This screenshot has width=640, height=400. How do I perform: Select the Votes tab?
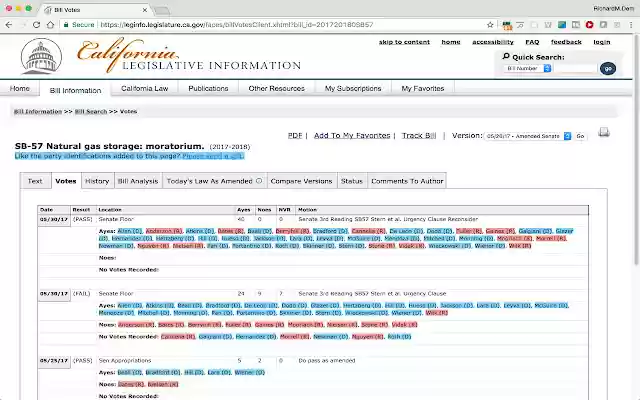point(66,181)
